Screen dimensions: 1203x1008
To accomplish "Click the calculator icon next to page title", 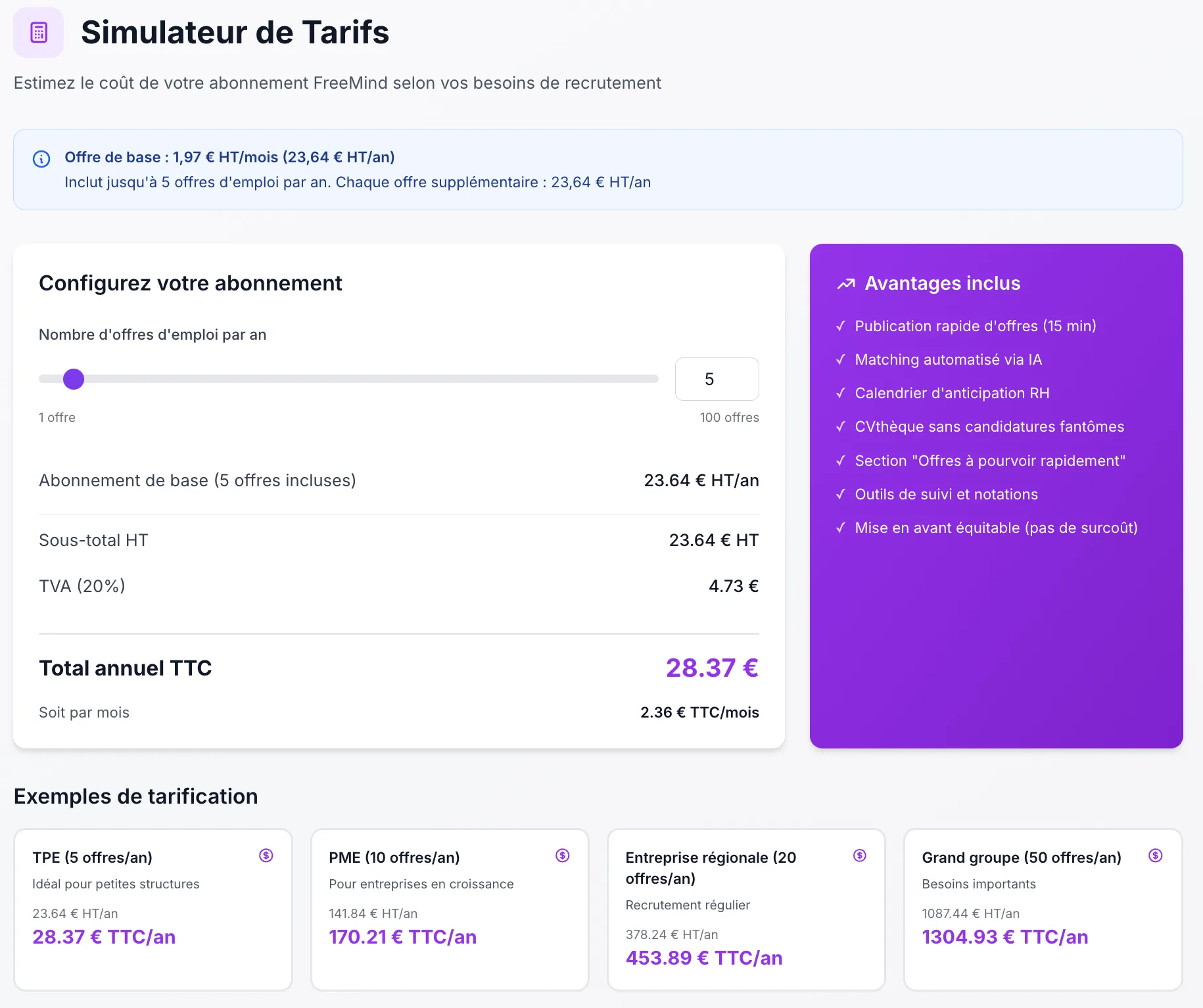I will pos(38,32).
